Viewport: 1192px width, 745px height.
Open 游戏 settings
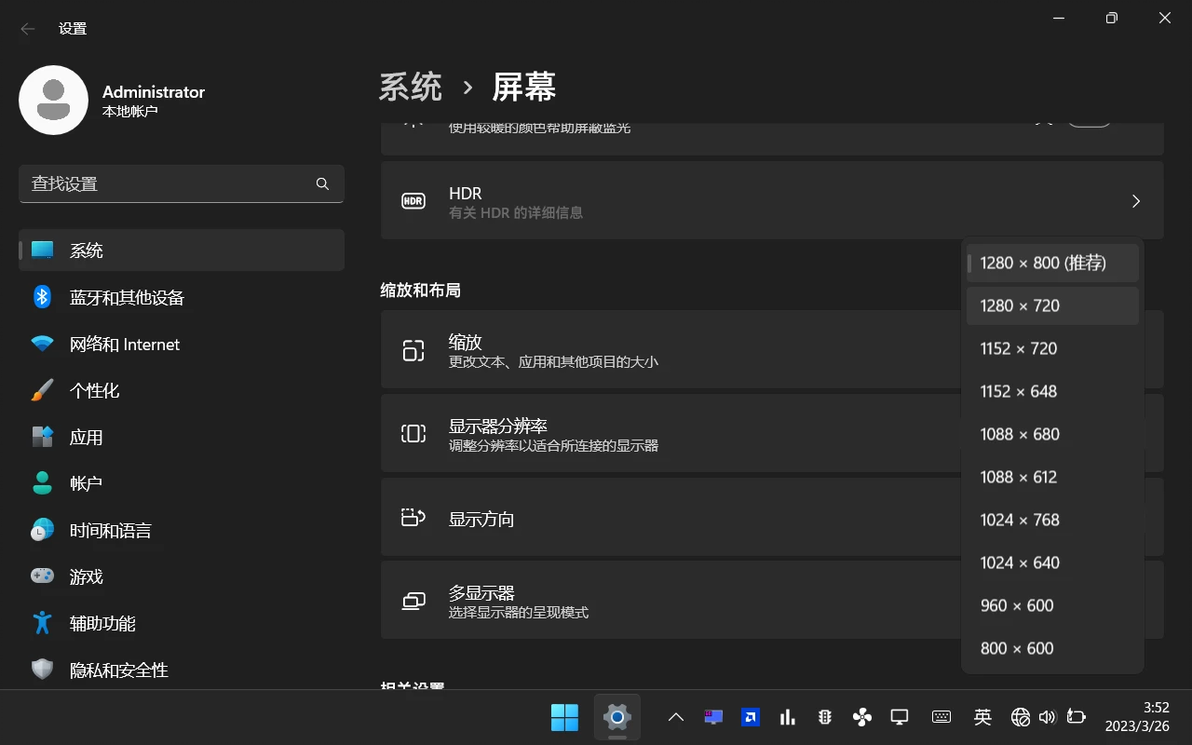(181, 577)
